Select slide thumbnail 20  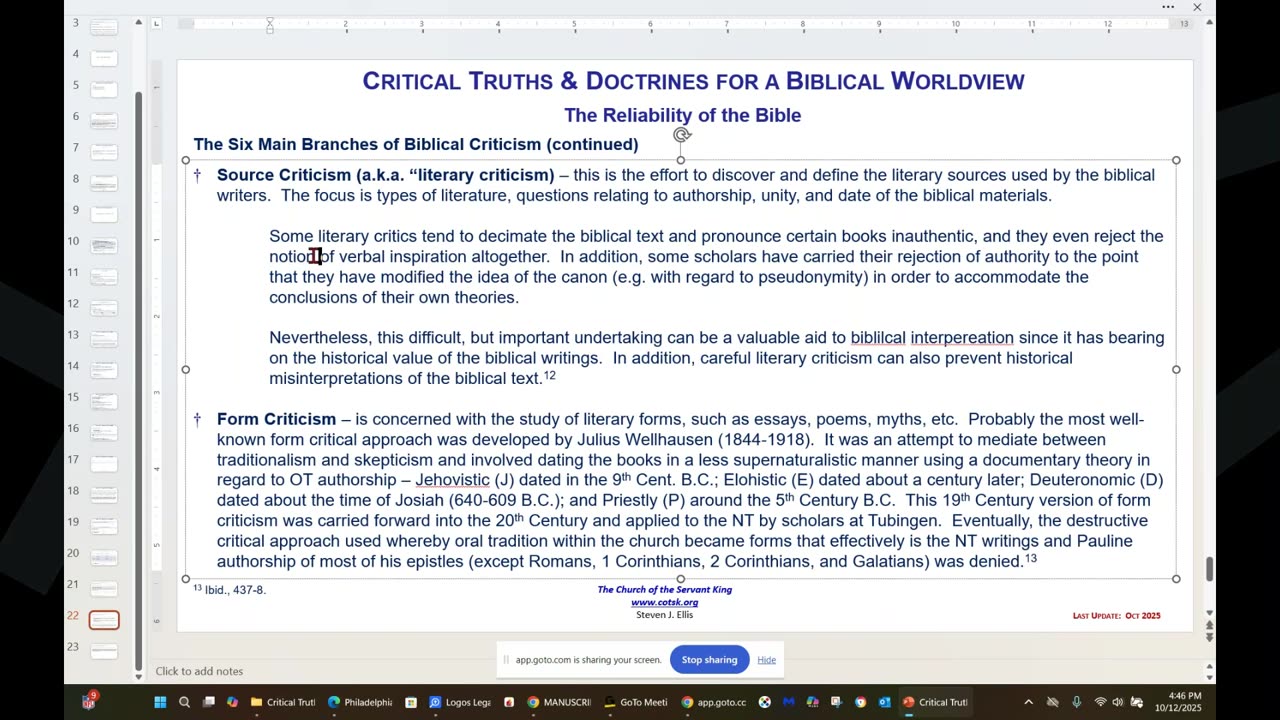(104, 556)
